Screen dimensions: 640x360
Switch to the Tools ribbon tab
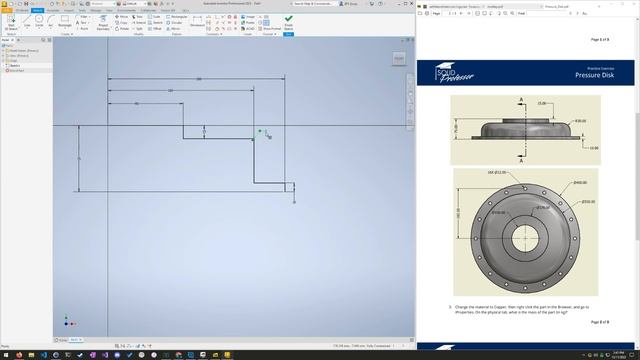click(x=82, y=10)
